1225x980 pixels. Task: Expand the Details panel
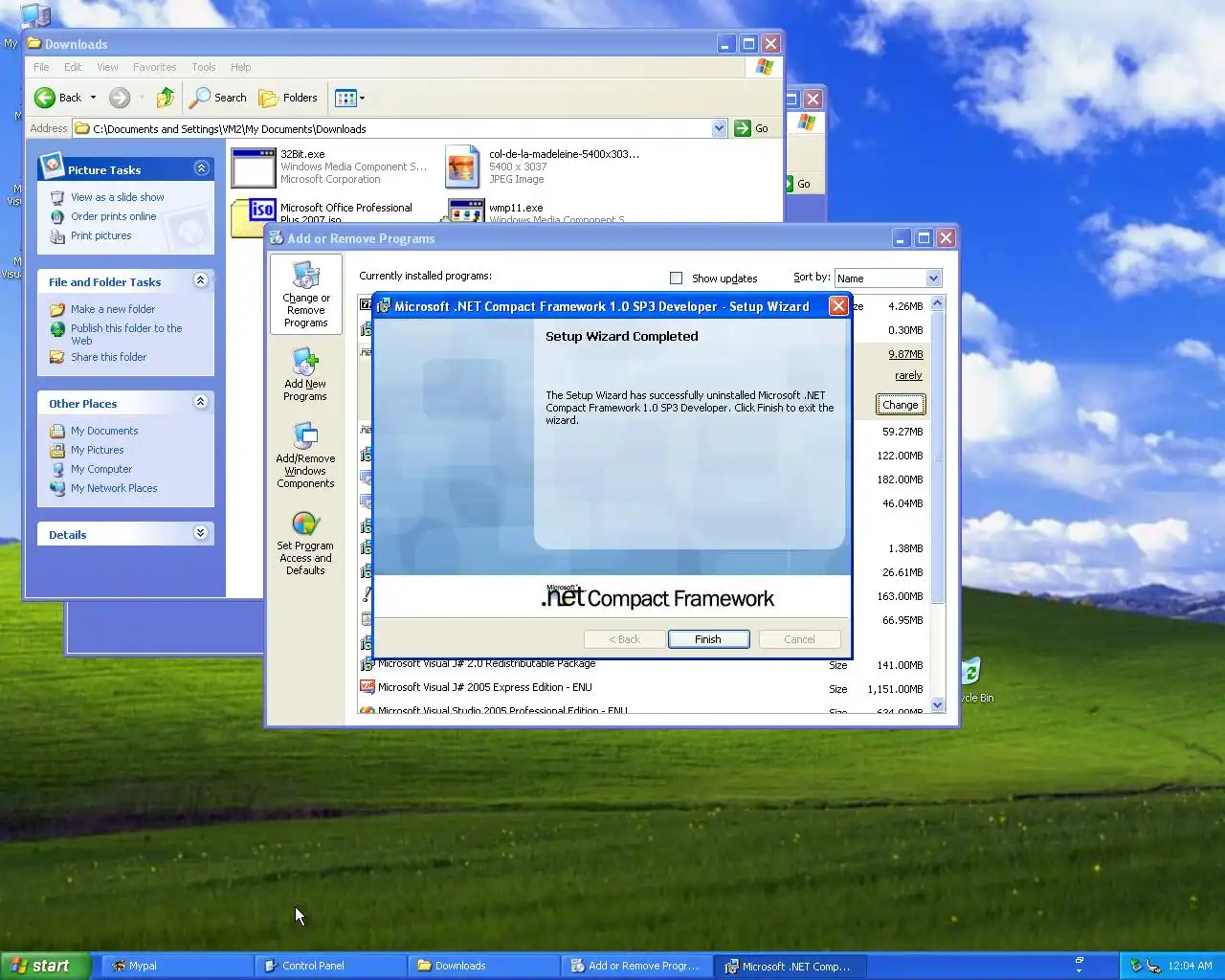pyautogui.click(x=201, y=533)
